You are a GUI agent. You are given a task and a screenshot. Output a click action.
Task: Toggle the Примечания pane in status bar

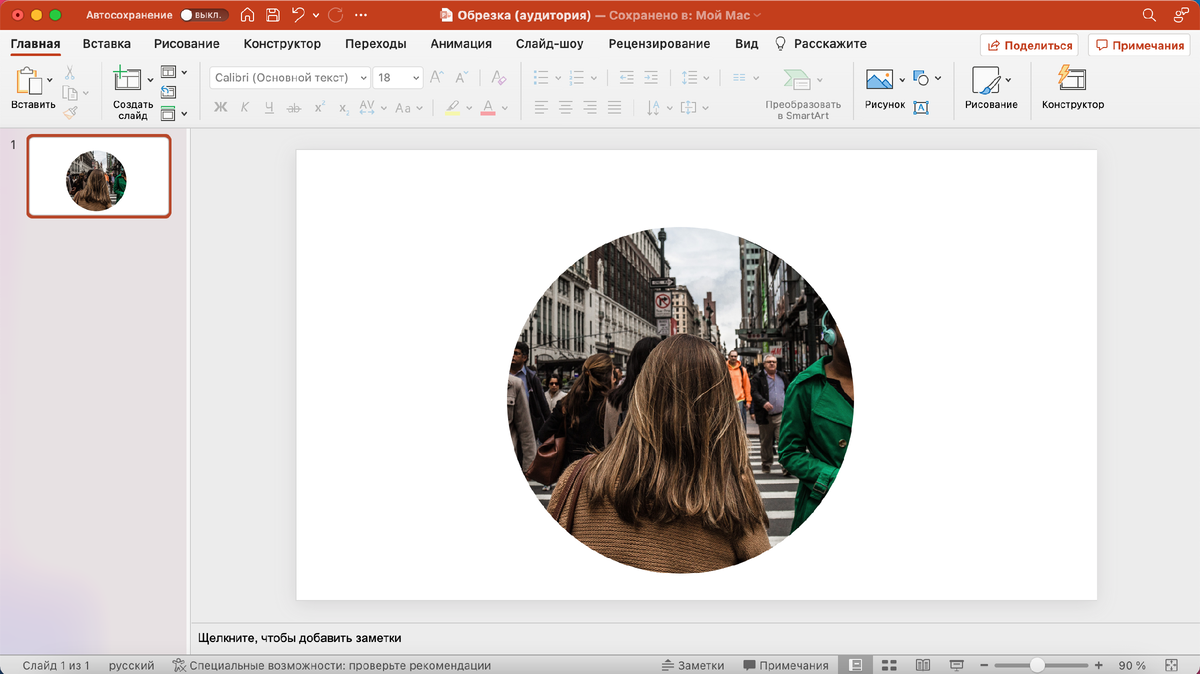click(786, 665)
